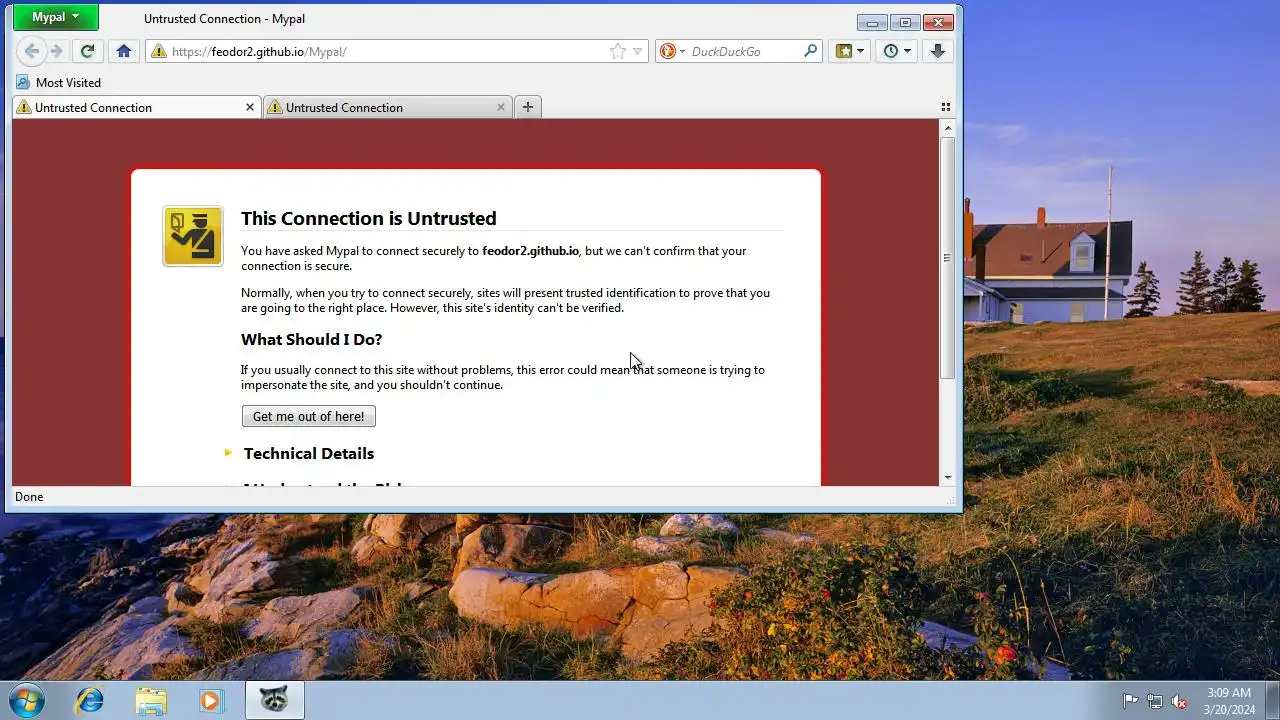The width and height of the screenshot is (1280, 720).
Task: Go back to the previous page
Action: (31, 51)
